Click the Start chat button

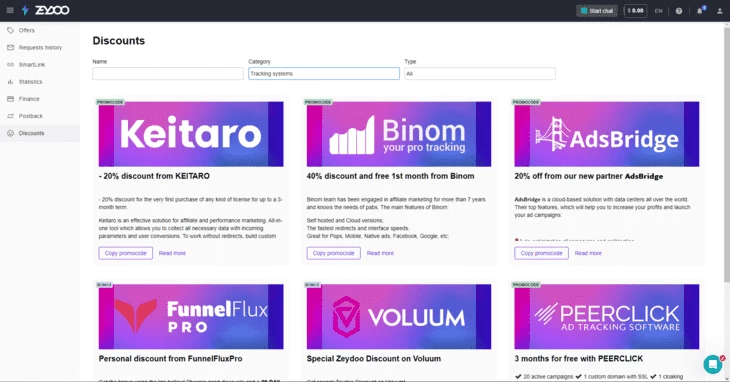(596, 11)
